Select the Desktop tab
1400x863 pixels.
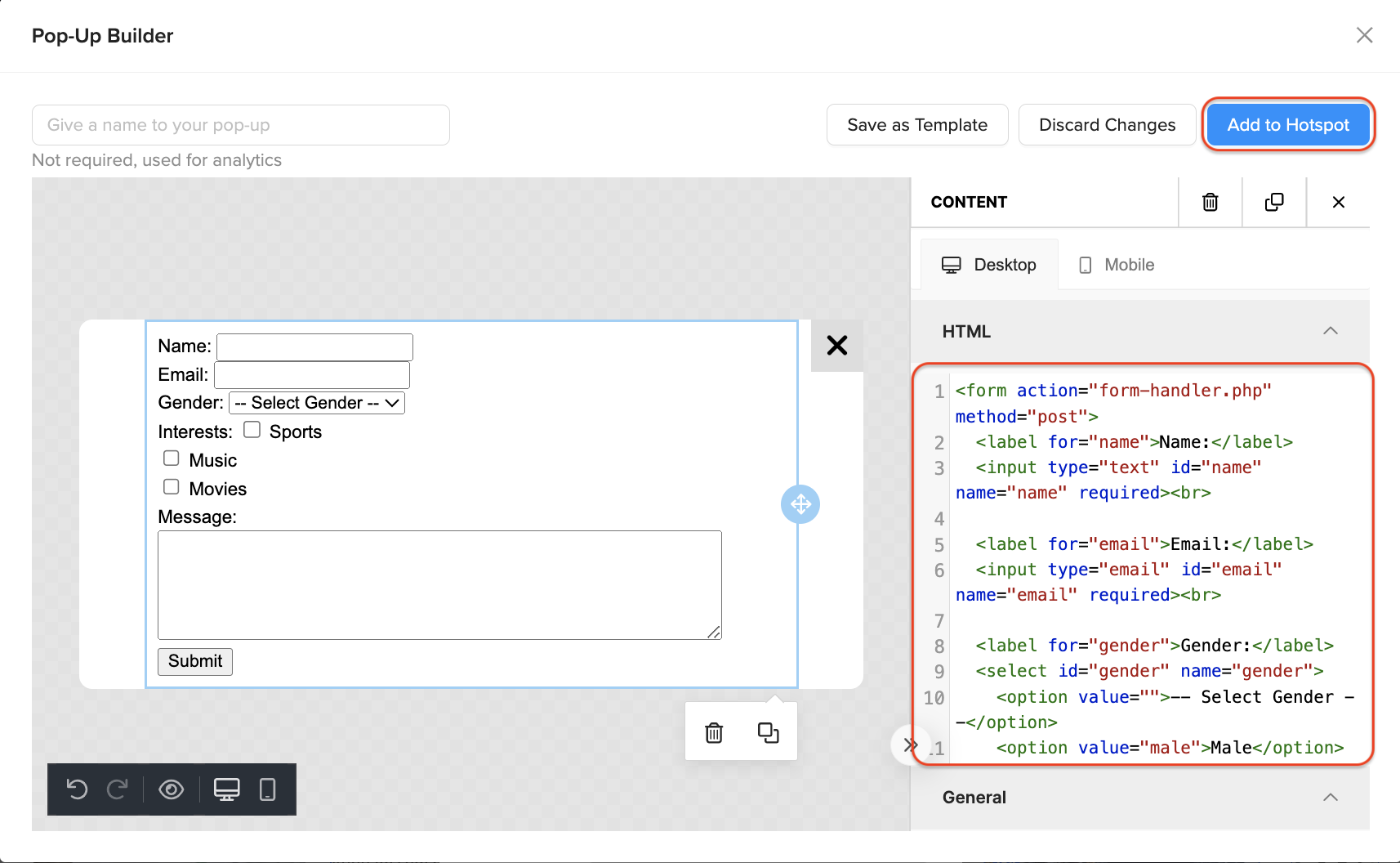[x=989, y=265]
